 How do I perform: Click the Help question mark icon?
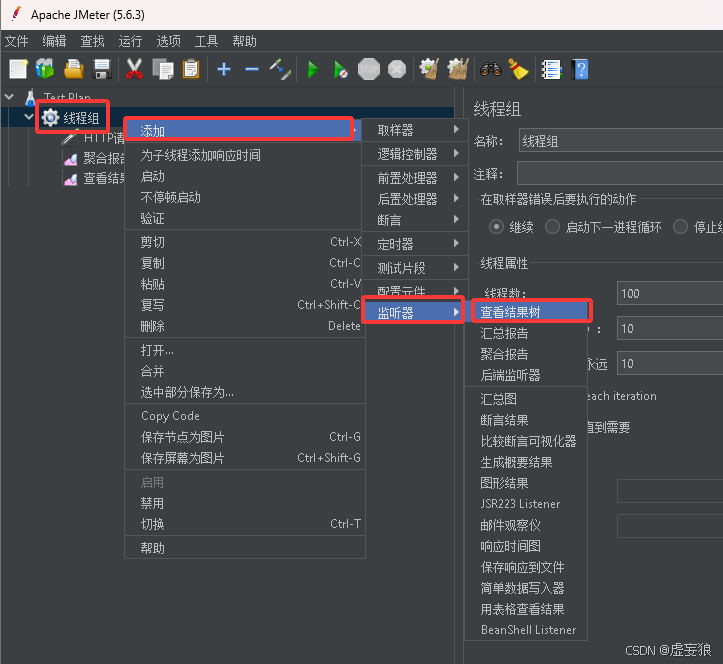580,70
